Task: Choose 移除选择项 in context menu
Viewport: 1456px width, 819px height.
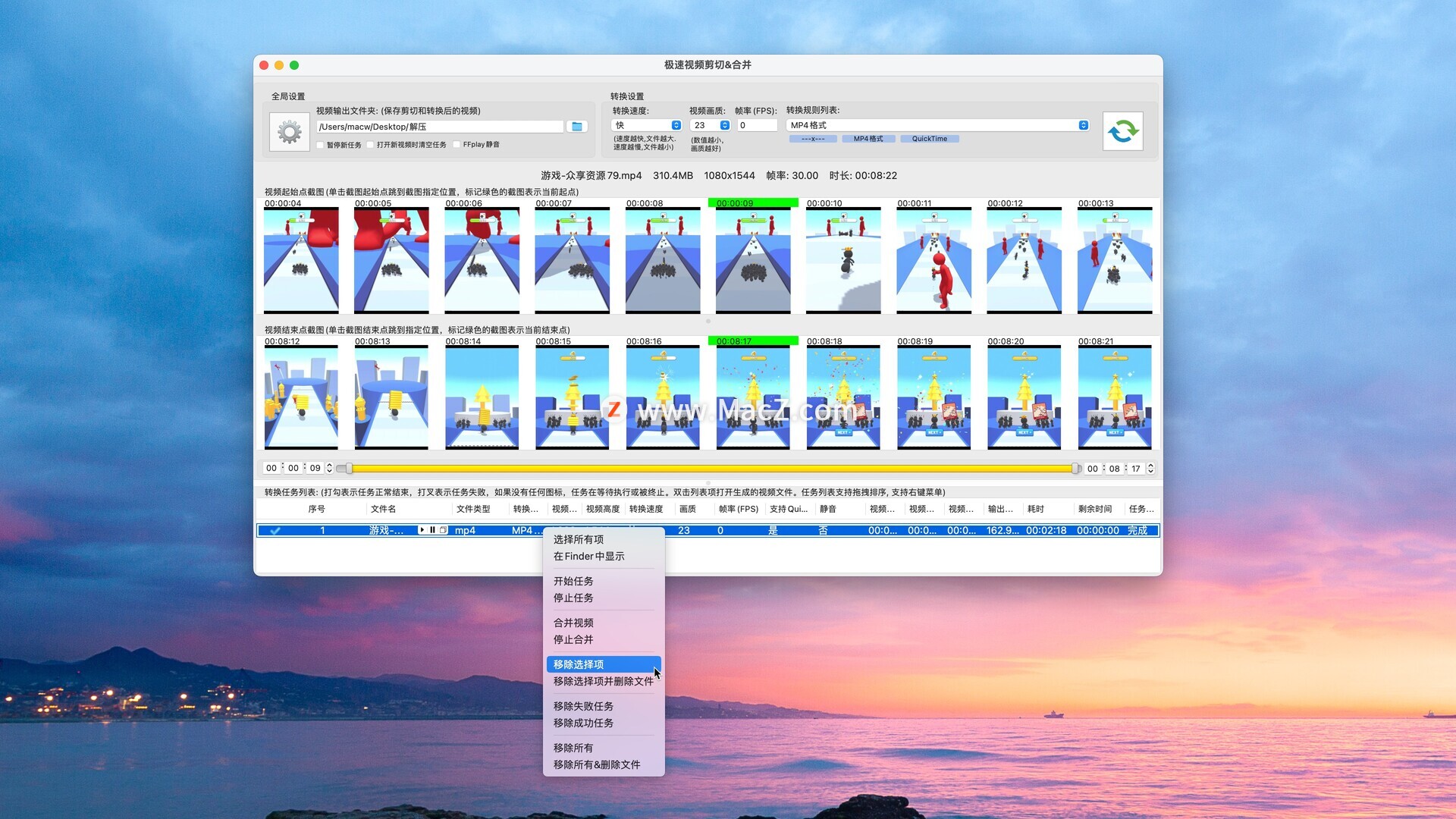Action: click(x=604, y=664)
